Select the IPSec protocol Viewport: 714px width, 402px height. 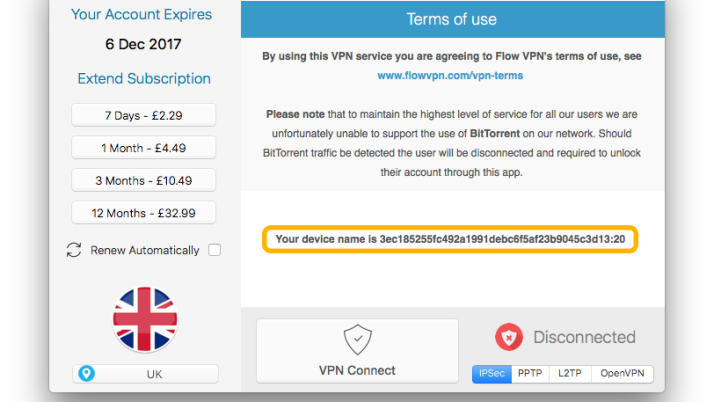coord(492,374)
